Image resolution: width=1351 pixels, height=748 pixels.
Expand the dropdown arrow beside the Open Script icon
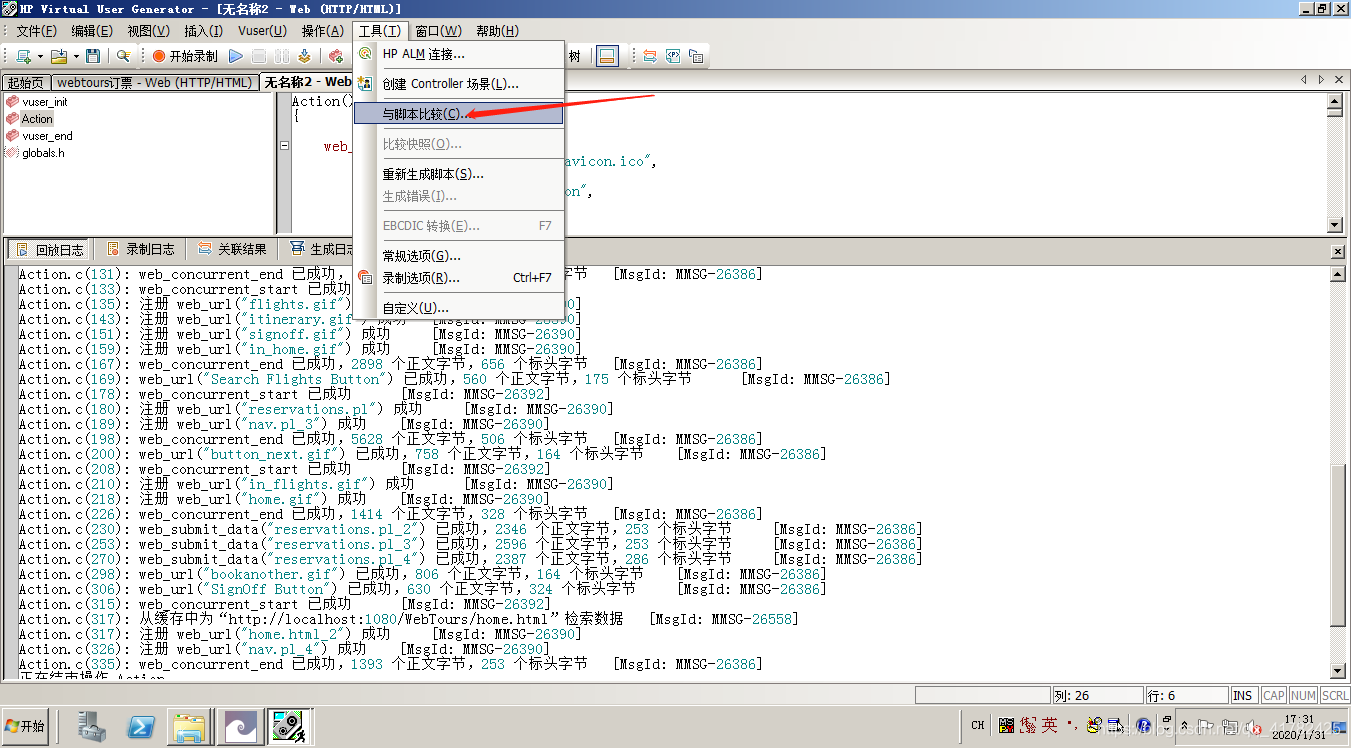(74, 56)
